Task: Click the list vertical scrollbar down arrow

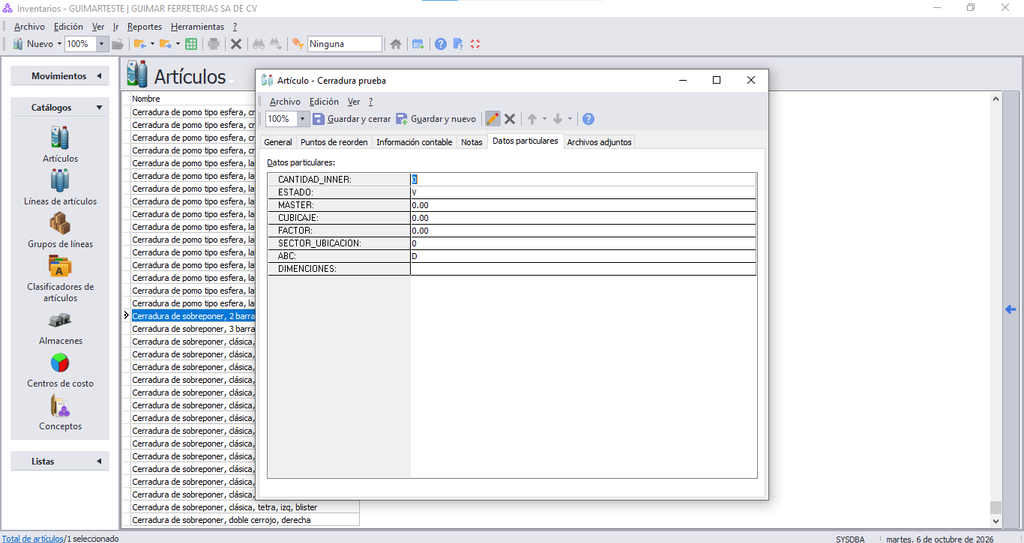Action: (x=995, y=521)
